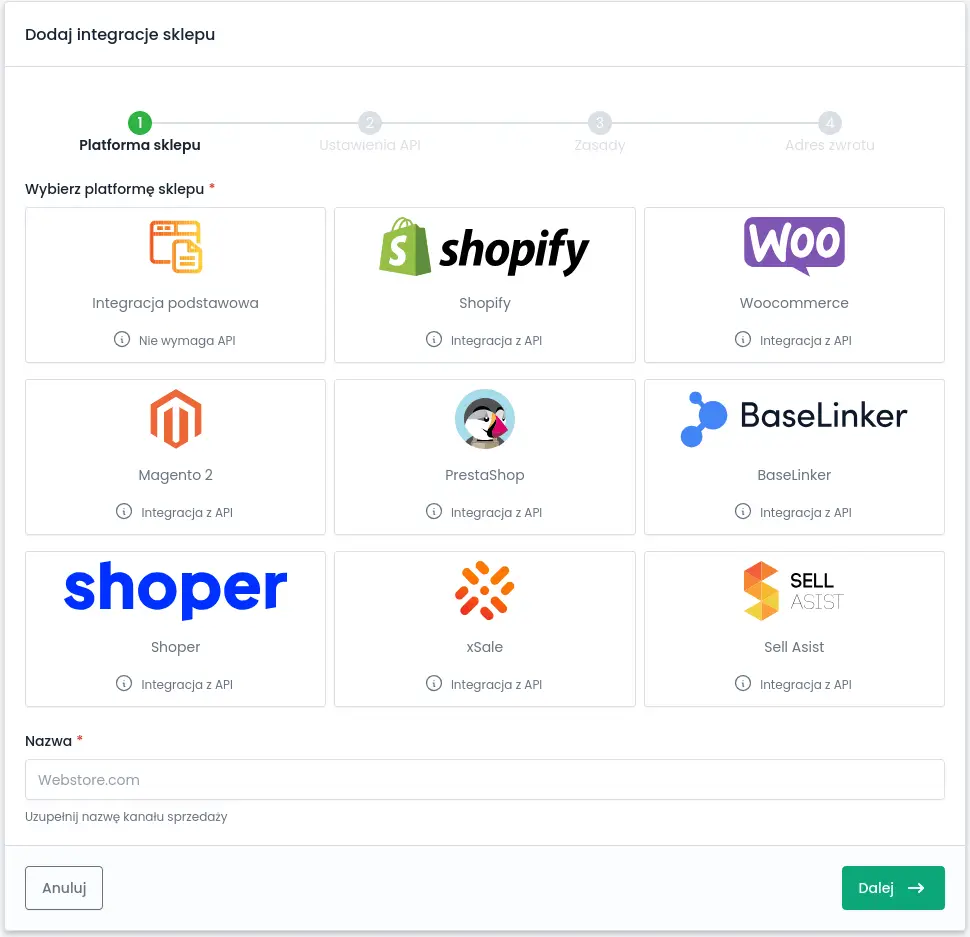
Task: Click the Nazwa input field
Action: coord(484,779)
